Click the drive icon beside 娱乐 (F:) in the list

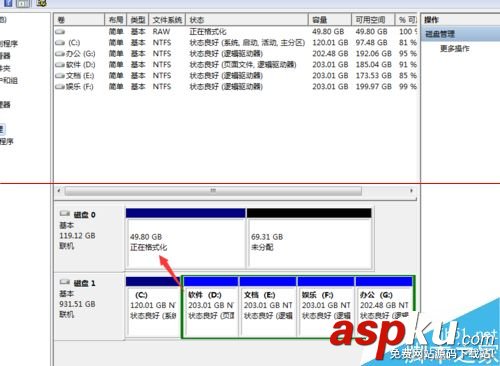click(x=60, y=87)
